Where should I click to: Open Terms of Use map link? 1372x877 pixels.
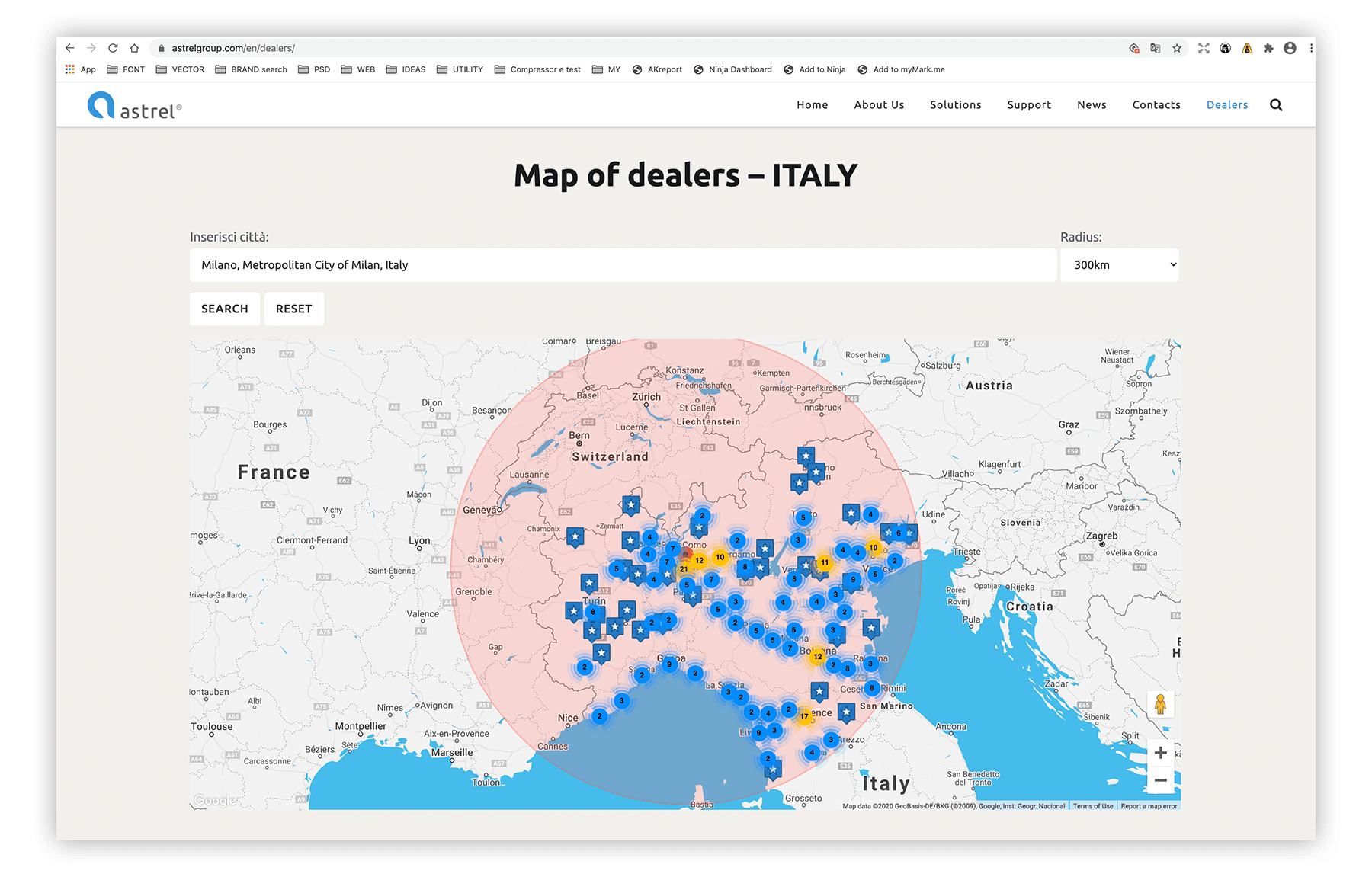click(x=1093, y=806)
